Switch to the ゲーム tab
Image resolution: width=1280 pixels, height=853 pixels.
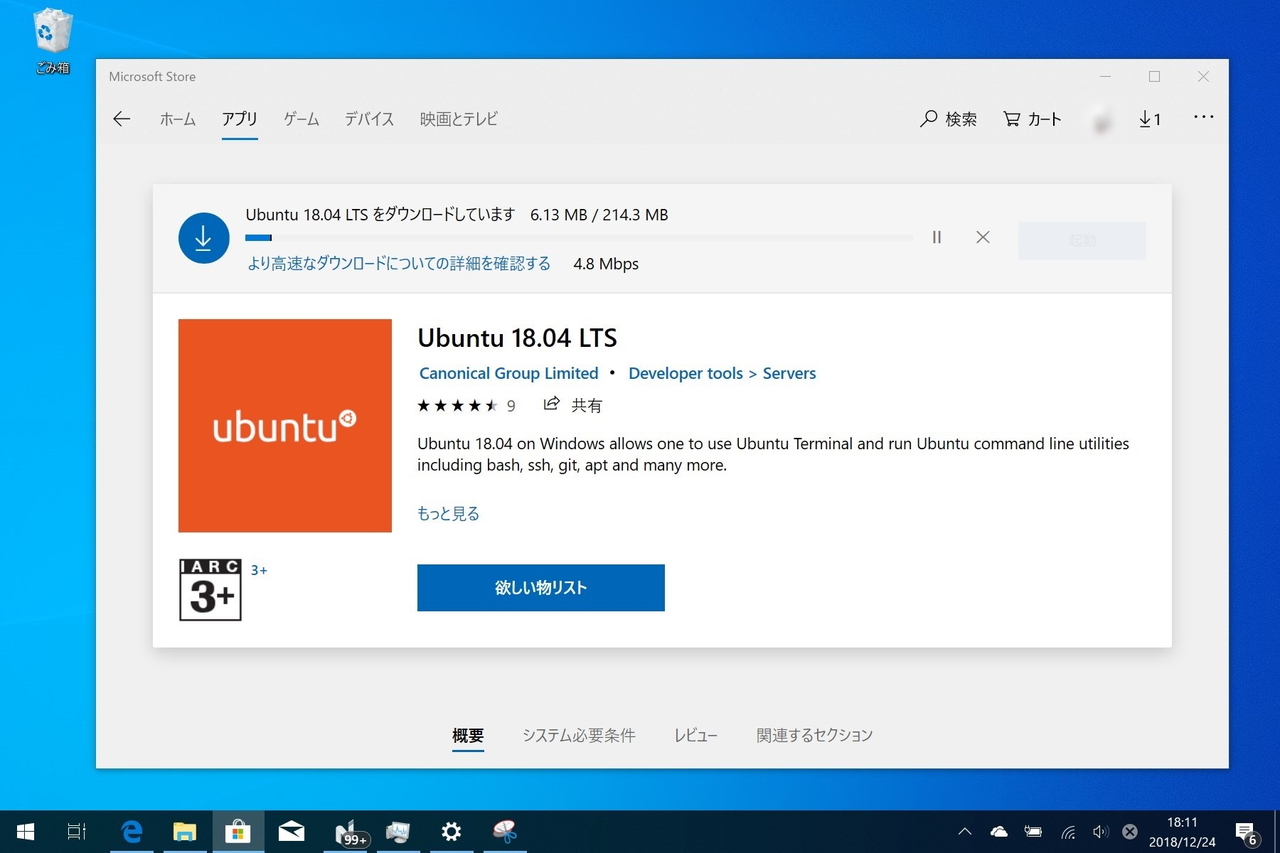(300, 118)
